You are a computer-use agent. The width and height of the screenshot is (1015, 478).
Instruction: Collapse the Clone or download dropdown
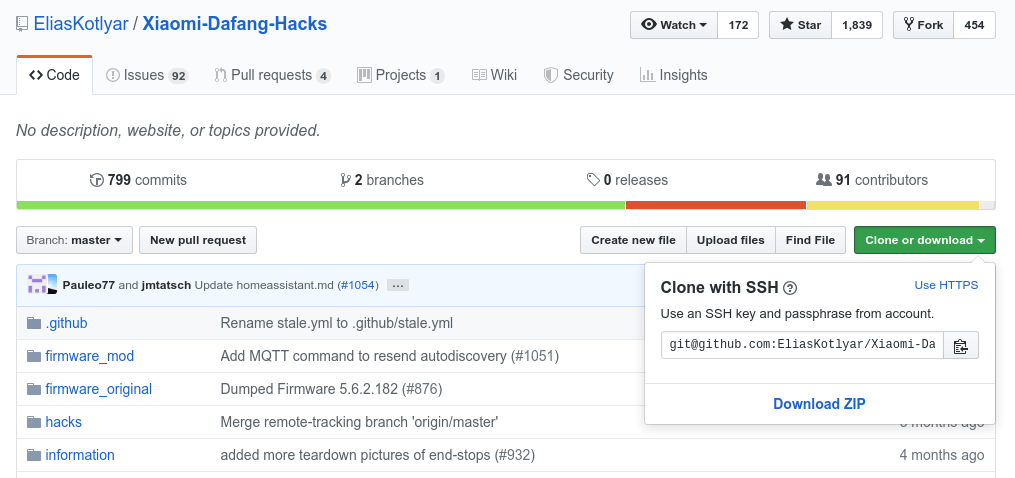click(x=924, y=240)
